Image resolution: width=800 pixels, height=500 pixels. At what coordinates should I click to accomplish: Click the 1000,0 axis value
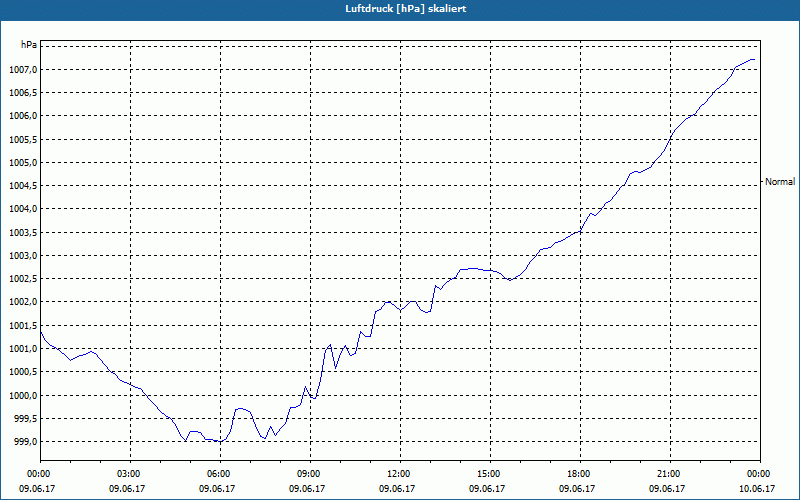tap(23, 395)
